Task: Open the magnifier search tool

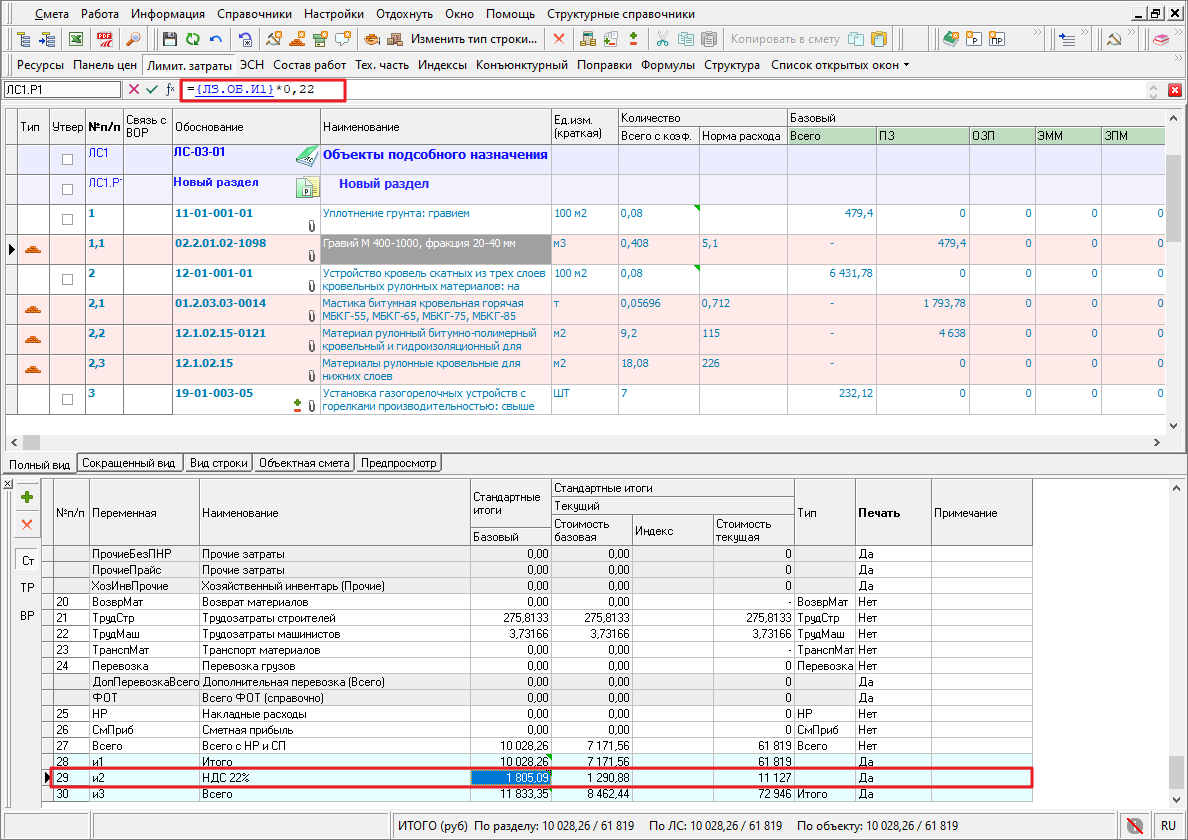Action: [132, 40]
